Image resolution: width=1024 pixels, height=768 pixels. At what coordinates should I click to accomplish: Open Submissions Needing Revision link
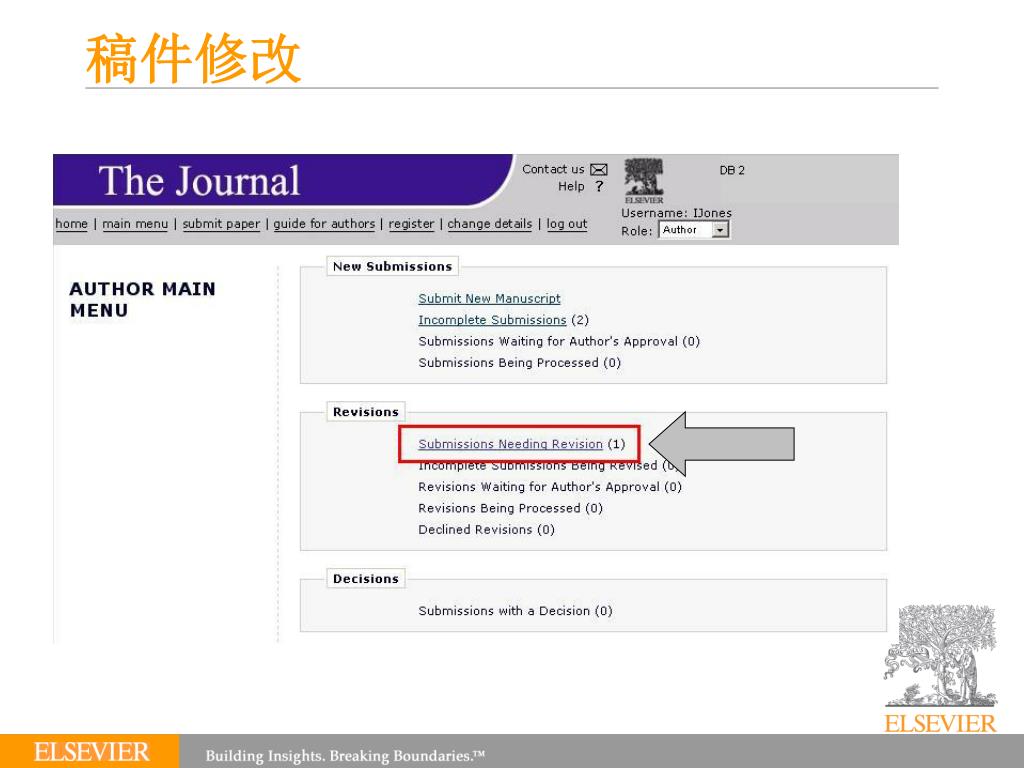[x=511, y=444]
